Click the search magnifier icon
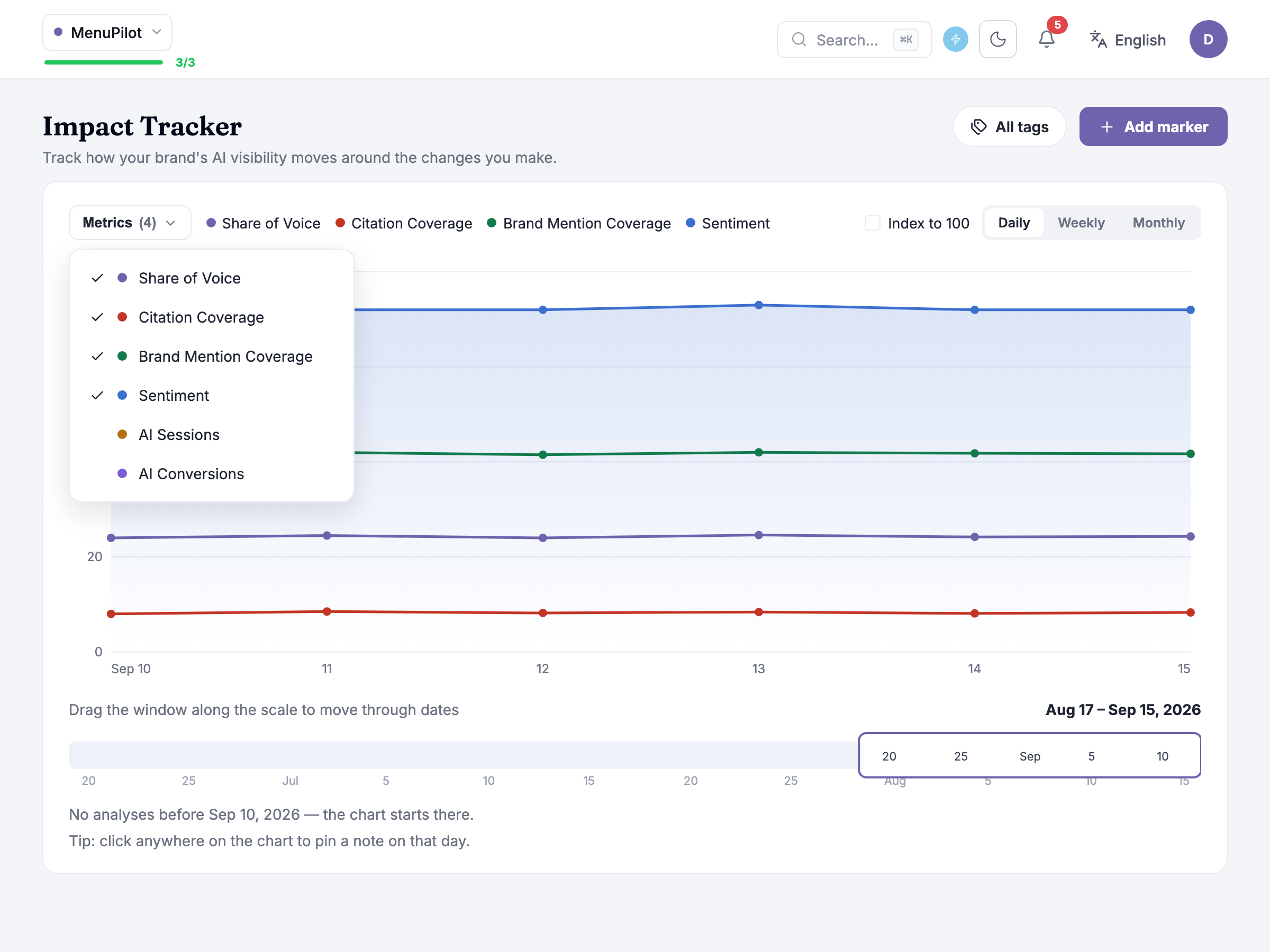 [x=799, y=40]
